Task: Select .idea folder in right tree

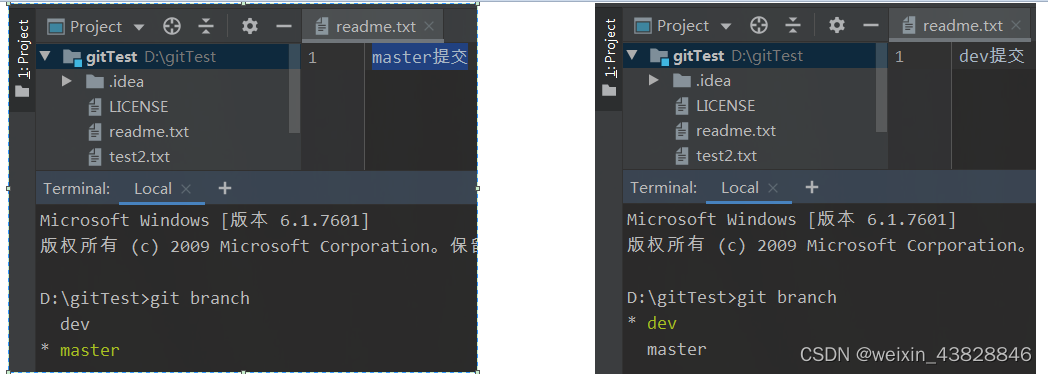Action: pos(701,80)
